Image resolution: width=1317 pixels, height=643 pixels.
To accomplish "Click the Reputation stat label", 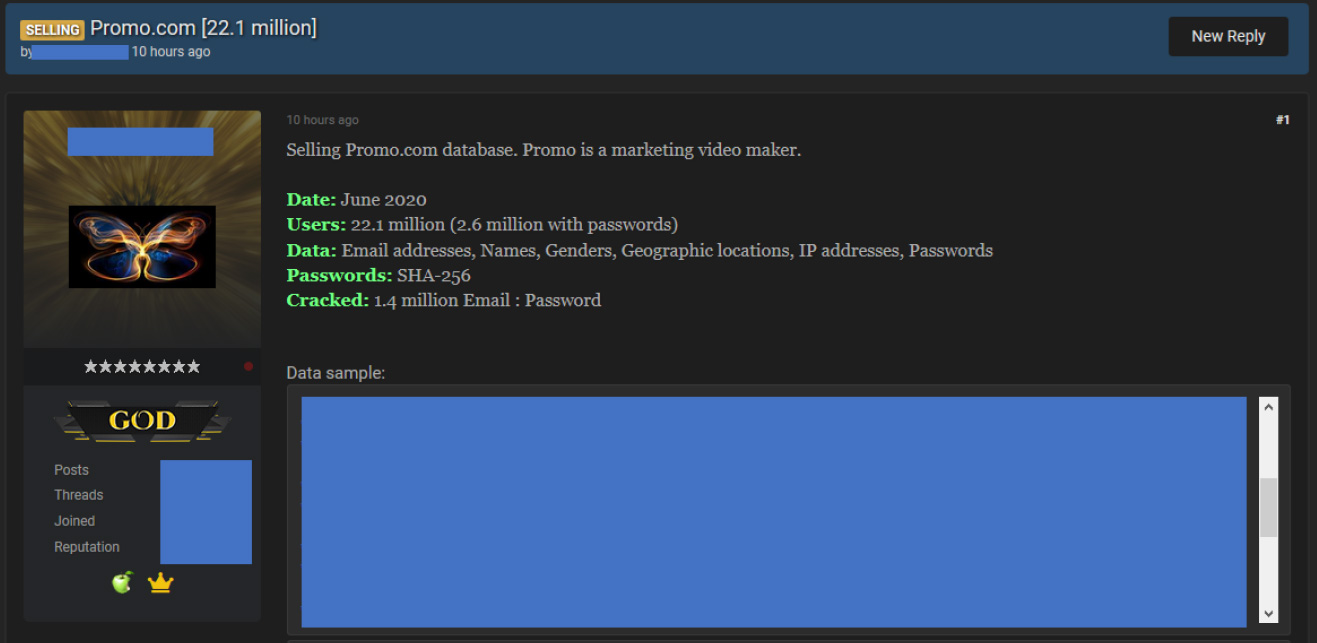I will tap(86, 547).
